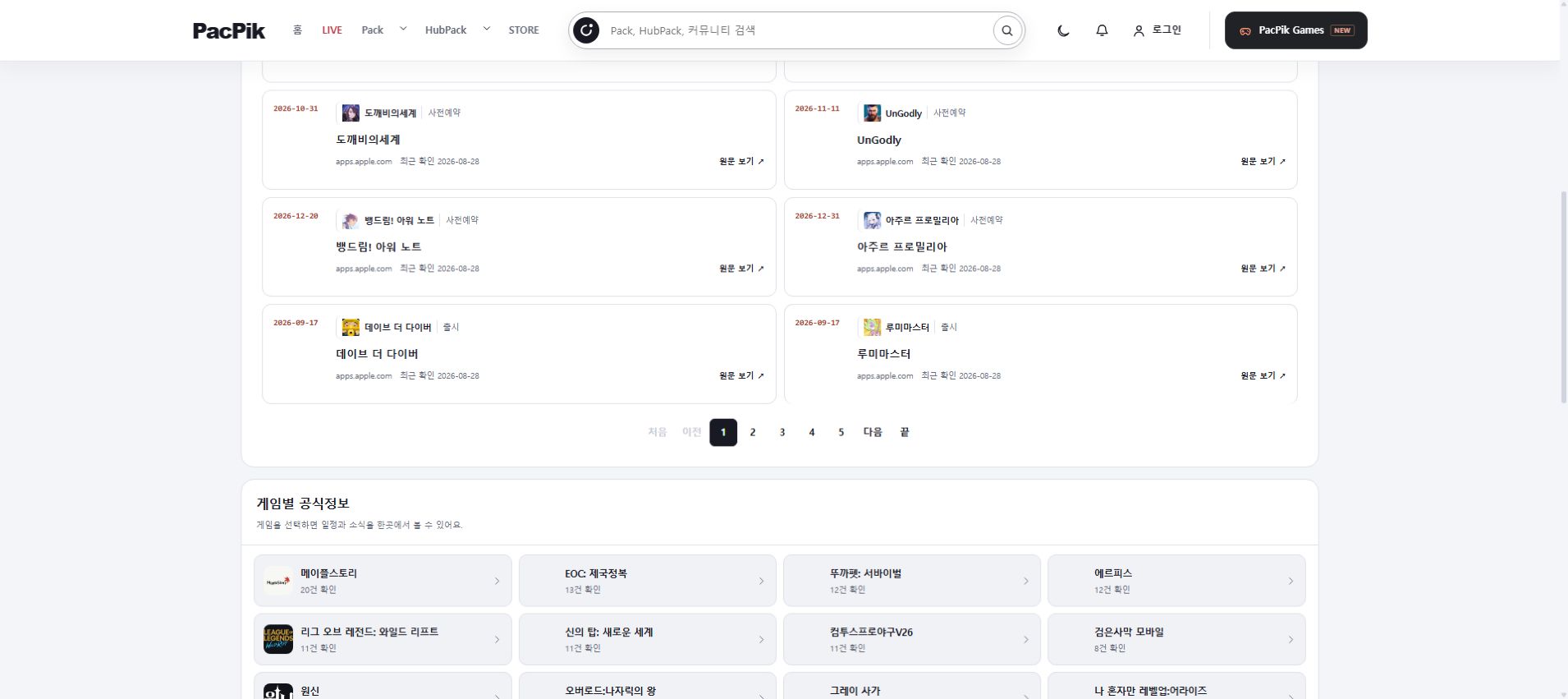
Task: Click 루미마스터 thumbnail icon
Action: (x=872, y=327)
